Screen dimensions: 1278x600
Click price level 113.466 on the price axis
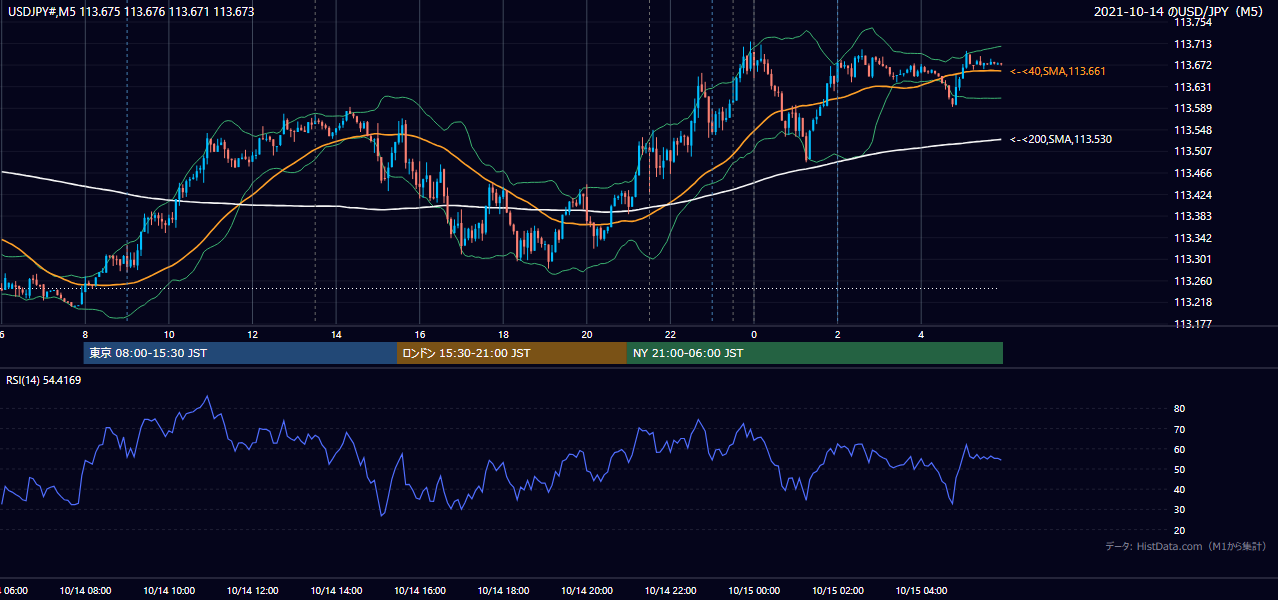click(1192, 173)
